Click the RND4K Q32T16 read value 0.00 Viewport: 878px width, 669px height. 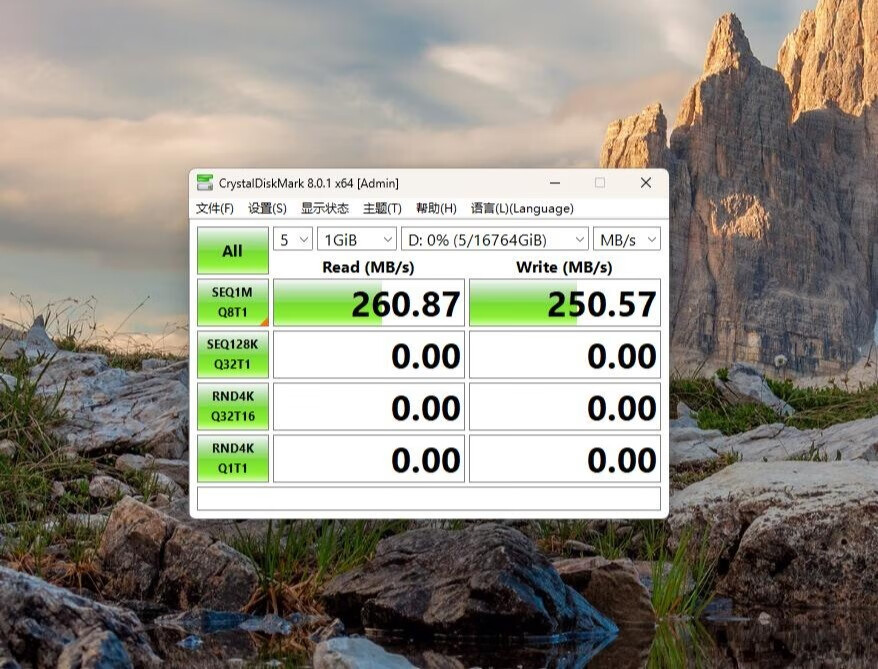[x=369, y=406]
